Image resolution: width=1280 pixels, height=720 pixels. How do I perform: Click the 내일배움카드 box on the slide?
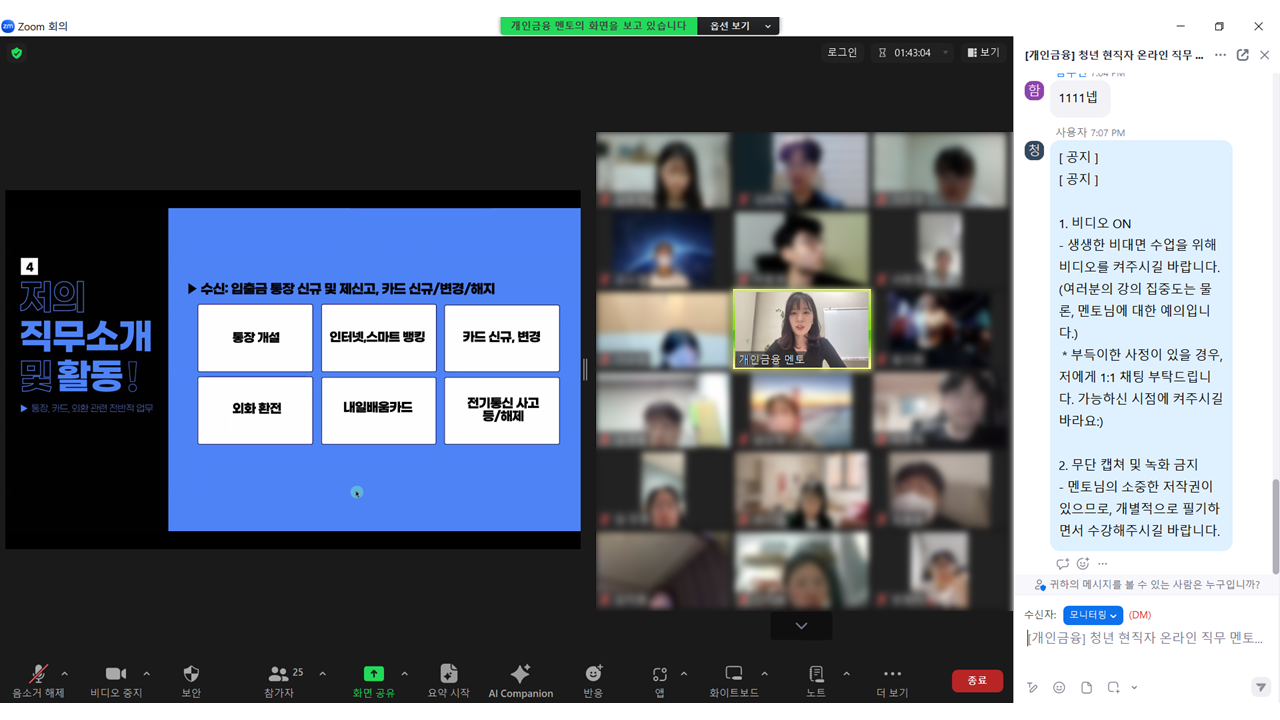[378, 410]
